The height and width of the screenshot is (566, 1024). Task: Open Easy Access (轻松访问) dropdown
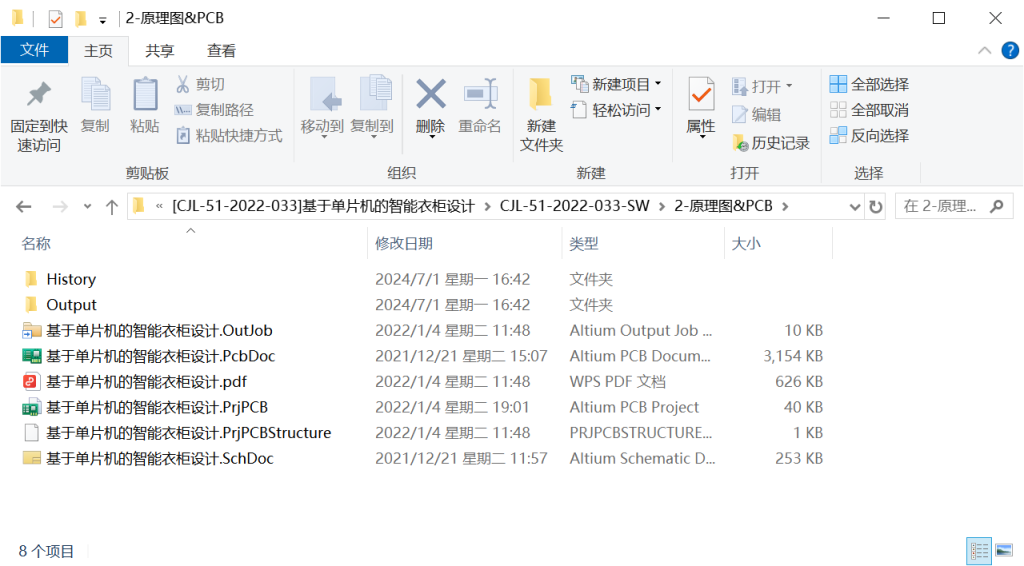click(616, 110)
